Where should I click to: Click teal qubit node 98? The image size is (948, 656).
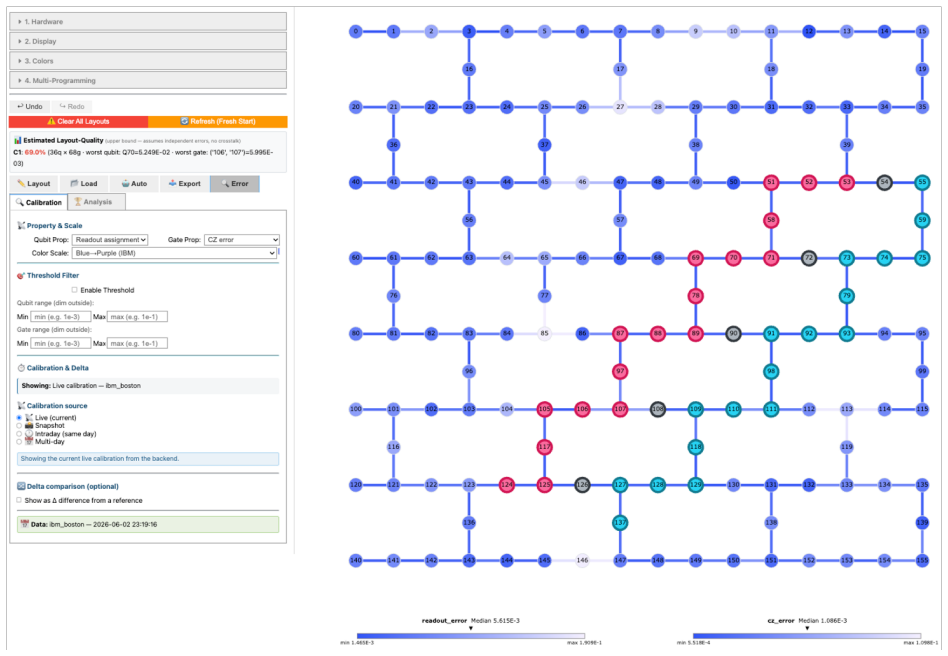(x=771, y=371)
